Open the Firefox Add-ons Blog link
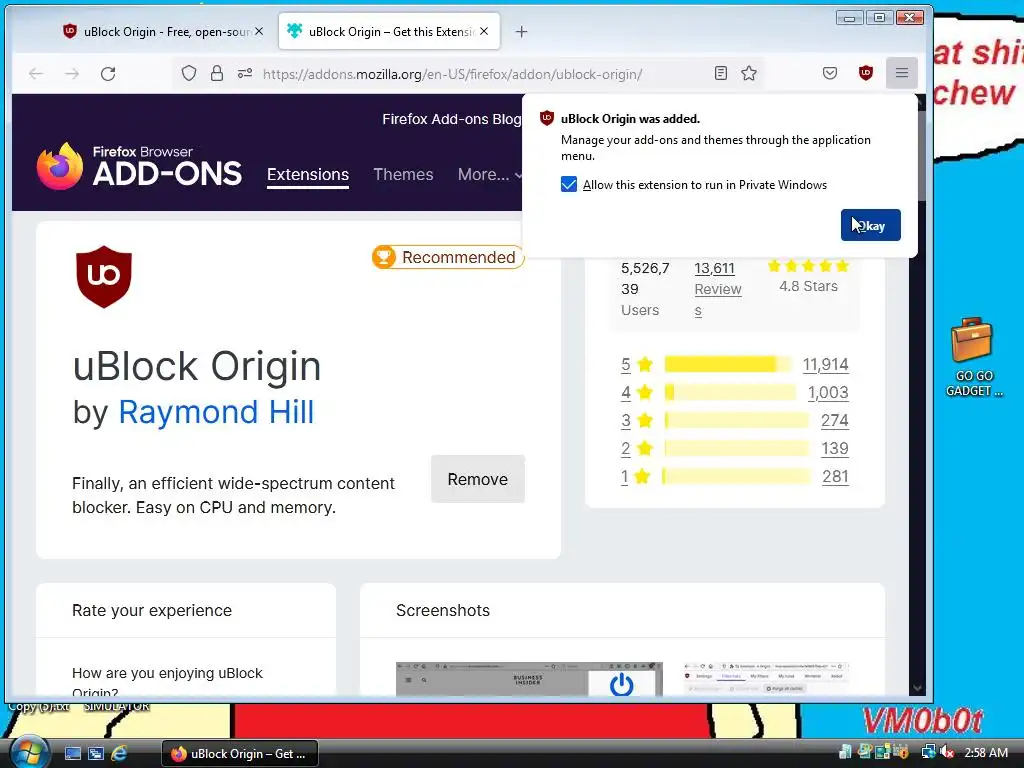Screen dimensions: 1024x768 451,119
